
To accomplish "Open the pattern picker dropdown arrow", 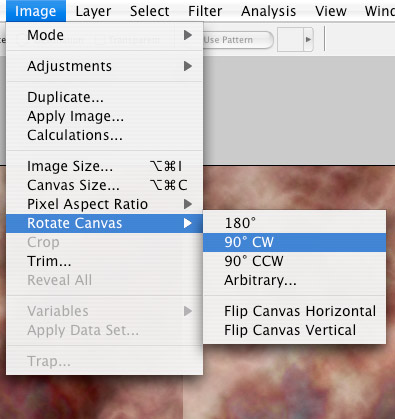I will click(x=308, y=40).
